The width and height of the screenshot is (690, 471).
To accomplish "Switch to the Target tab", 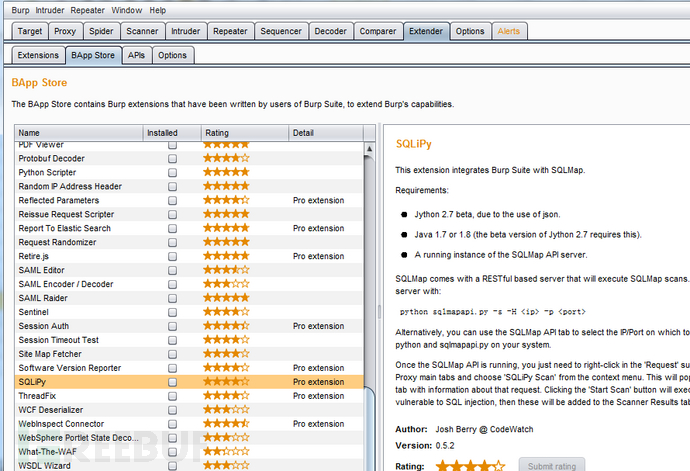I will [x=30, y=31].
